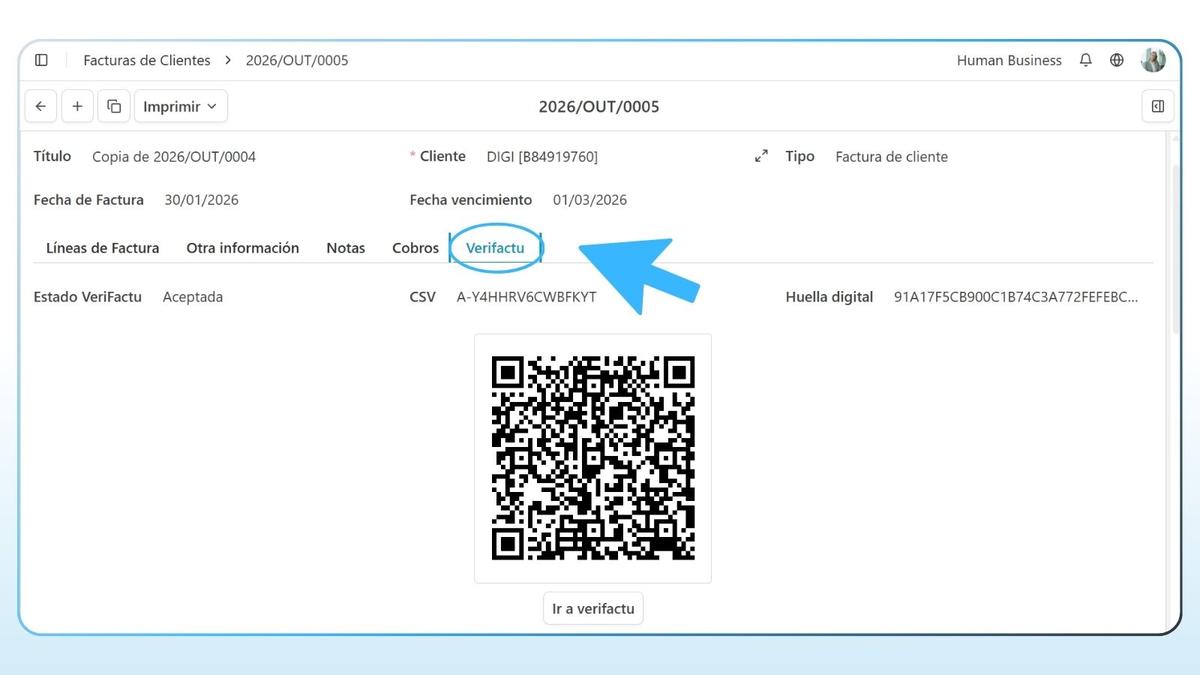1200x675 pixels.
Task: Click the VeriFactu QR code image
Action: 593,458
